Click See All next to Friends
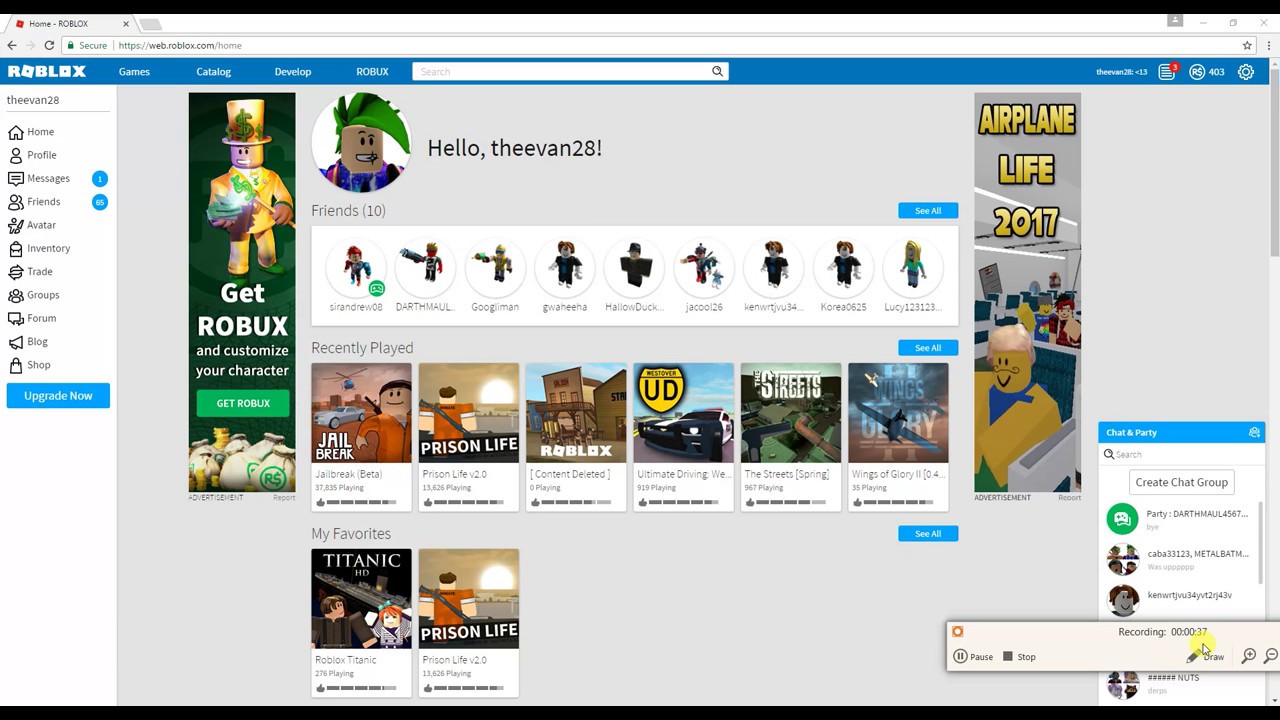1280x720 pixels. point(928,210)
